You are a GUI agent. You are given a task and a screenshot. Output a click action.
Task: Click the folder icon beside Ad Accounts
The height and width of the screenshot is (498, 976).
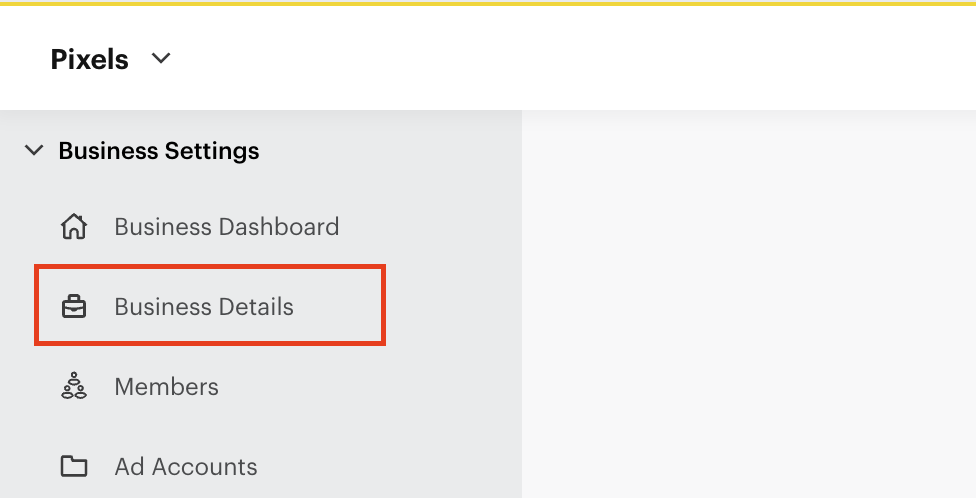(74, 467)
